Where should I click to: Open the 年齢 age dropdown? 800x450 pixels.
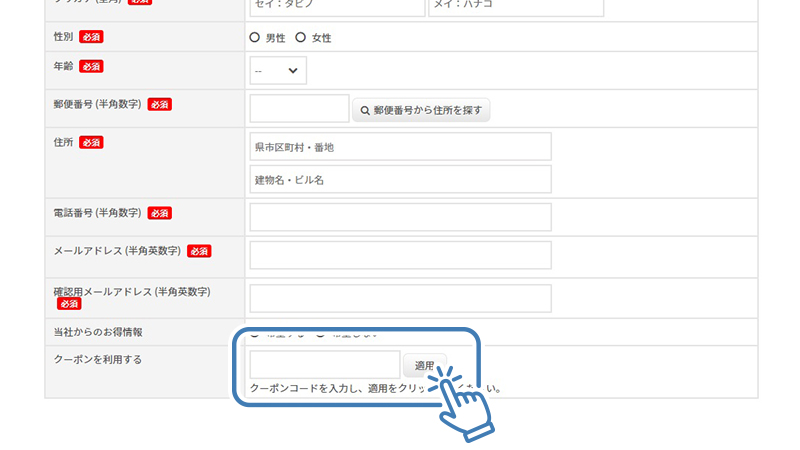[278, 71]
